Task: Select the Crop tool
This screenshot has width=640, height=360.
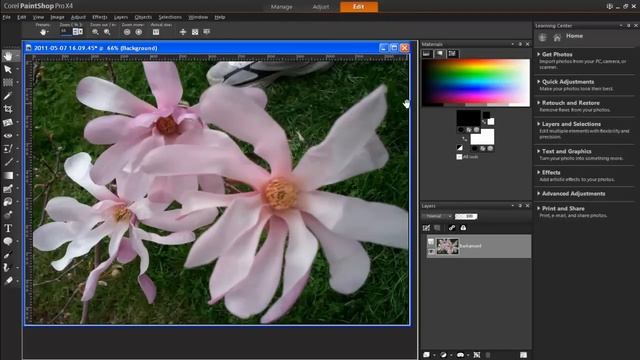Action: pyautogui.click(x=8, y=109)
